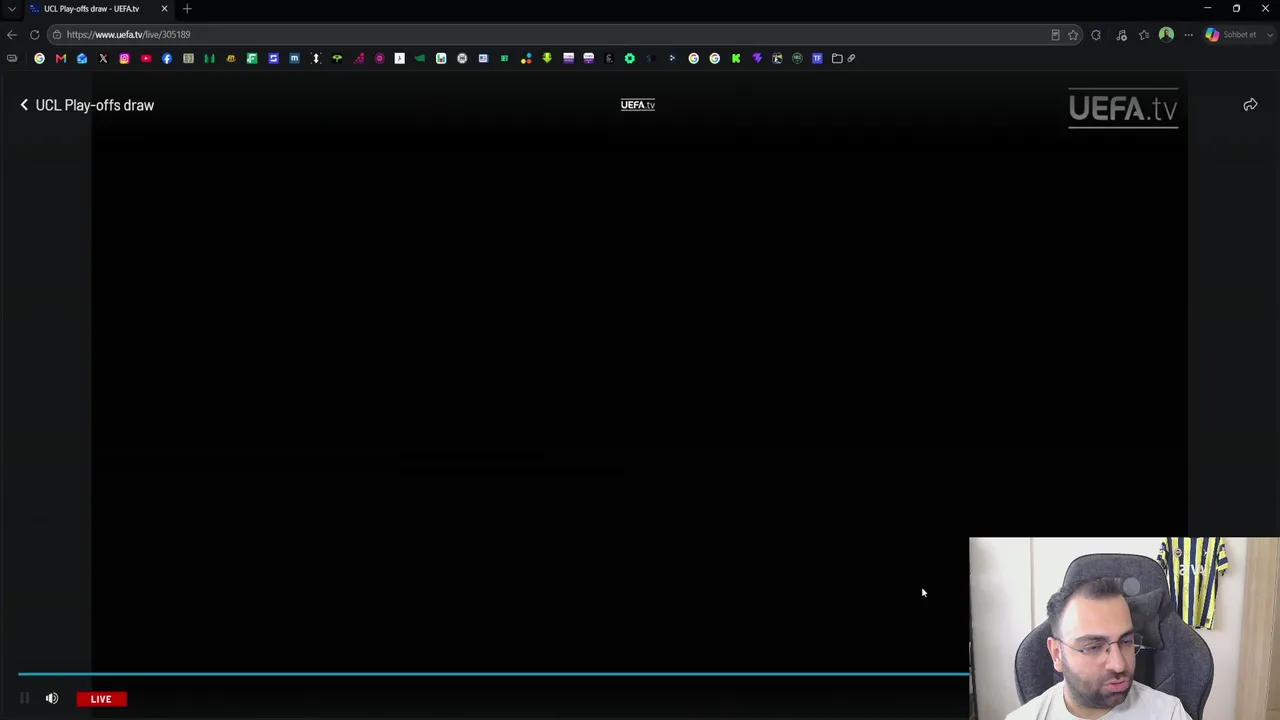Open the browser three-dots settings menu
The width and height of the screenshot is (1280, 720).
(x=1189, y=34)
